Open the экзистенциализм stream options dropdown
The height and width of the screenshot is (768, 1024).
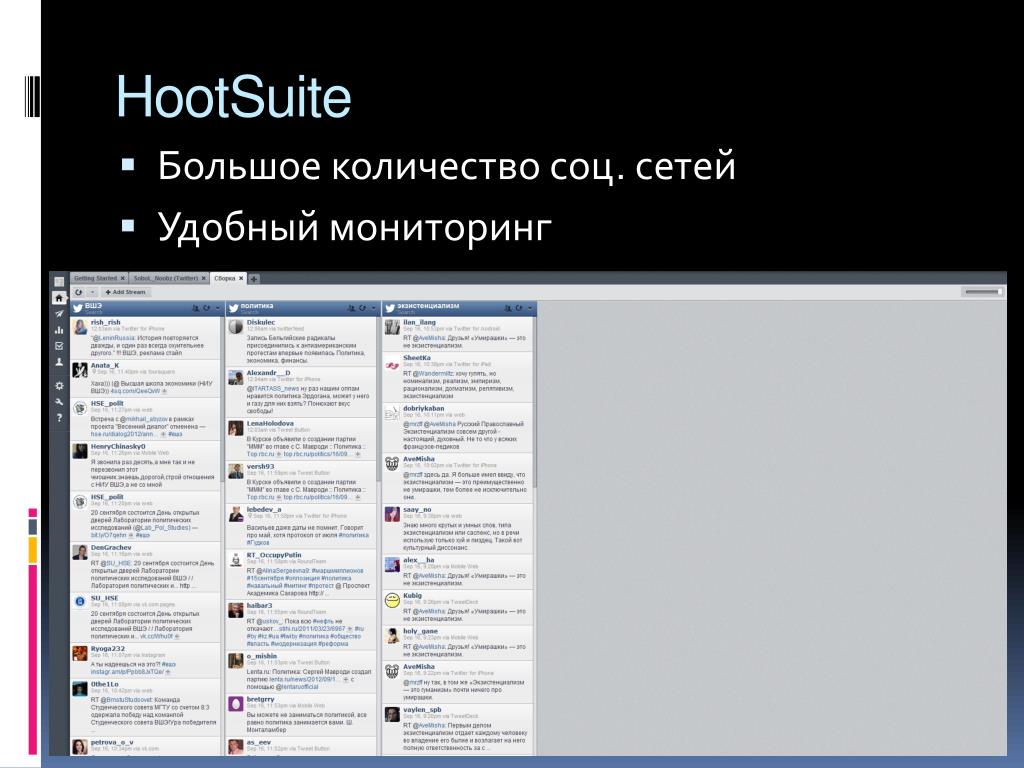coord(530,308)
